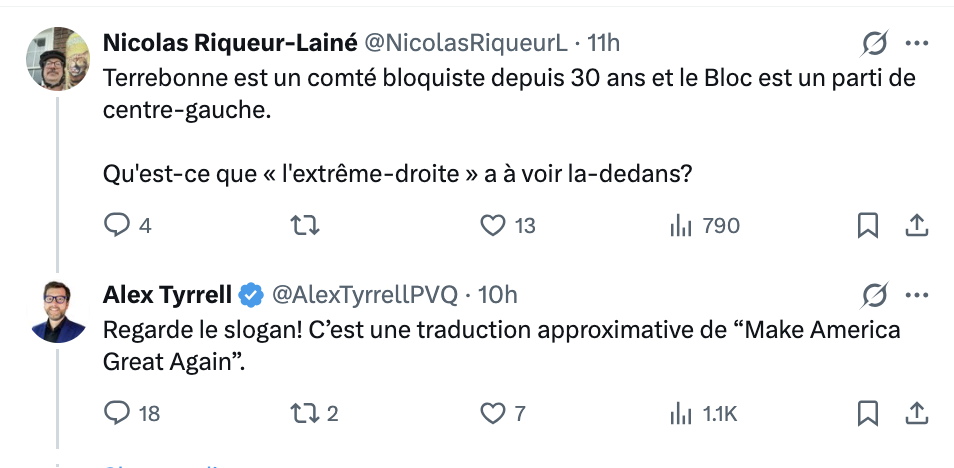
Task: Share Nicolas Riqueur-Lainé's tweet
Action: [916, 226]
